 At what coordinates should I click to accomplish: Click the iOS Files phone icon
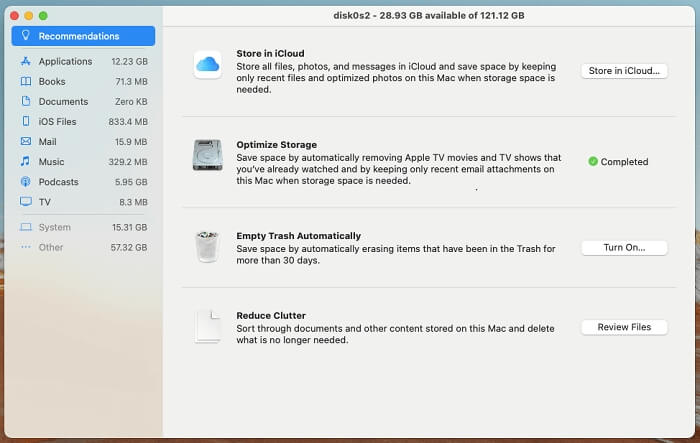(26, 121)
